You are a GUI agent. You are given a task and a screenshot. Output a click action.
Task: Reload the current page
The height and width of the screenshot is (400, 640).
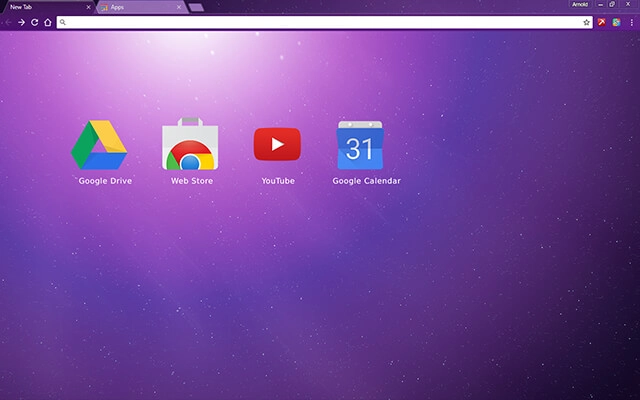tap(35, 22)
